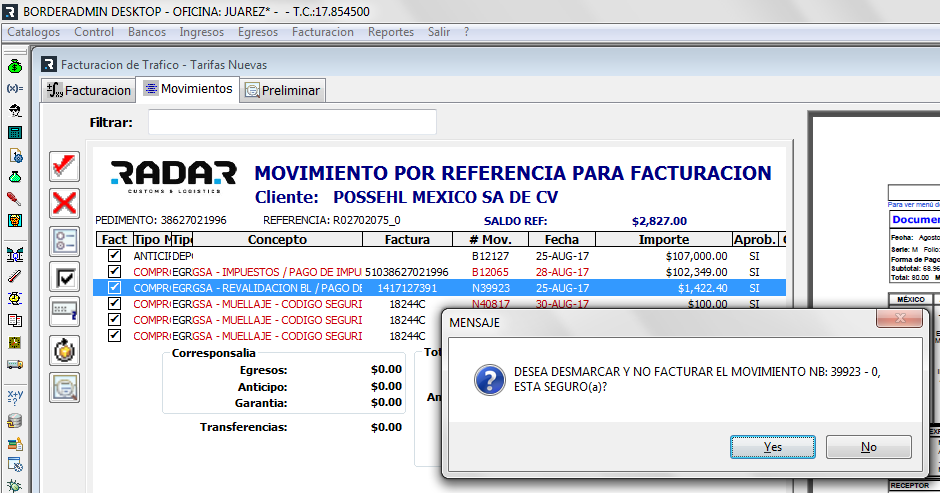
Task: Click the Factura column header
Action: click(x=407, y=239)
